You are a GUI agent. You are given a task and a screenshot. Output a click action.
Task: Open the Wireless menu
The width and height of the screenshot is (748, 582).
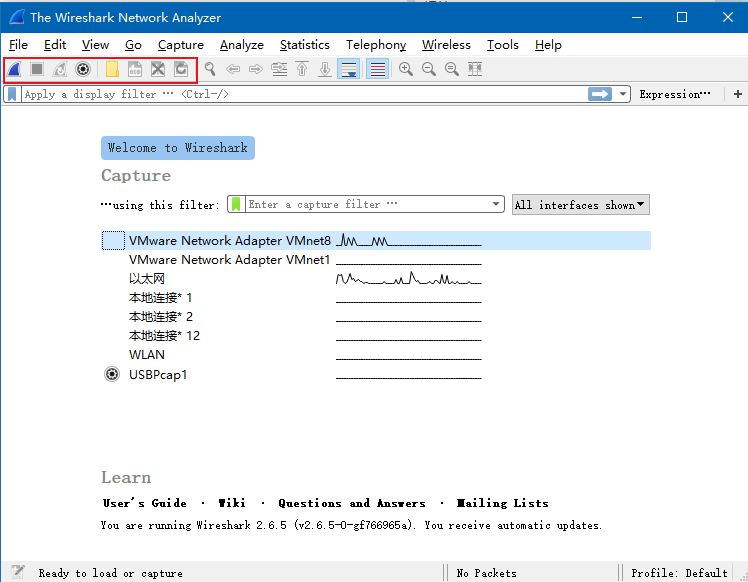[446, 45]
